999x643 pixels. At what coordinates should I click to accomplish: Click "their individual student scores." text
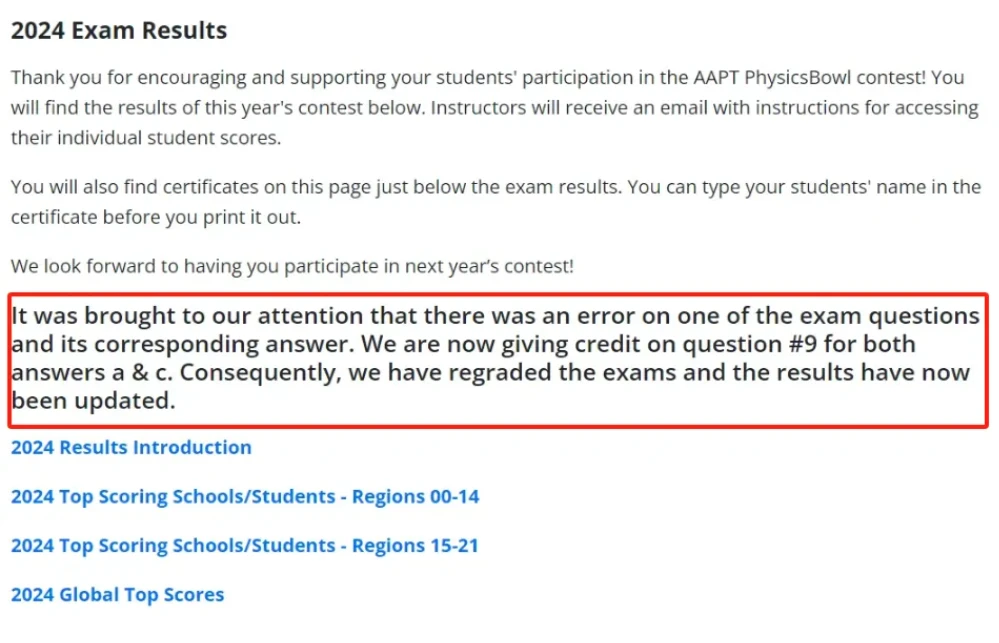click(x=146, y=138)
